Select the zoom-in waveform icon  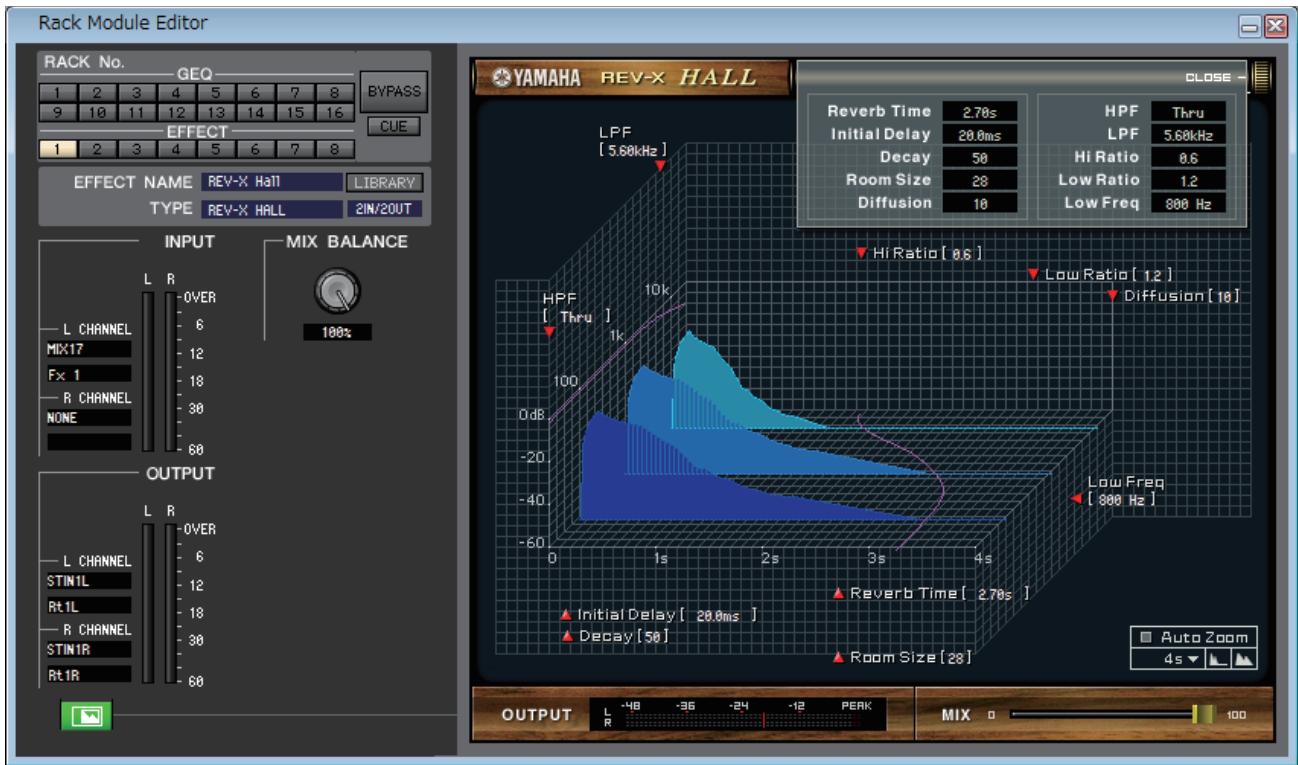click(1245, 659)
